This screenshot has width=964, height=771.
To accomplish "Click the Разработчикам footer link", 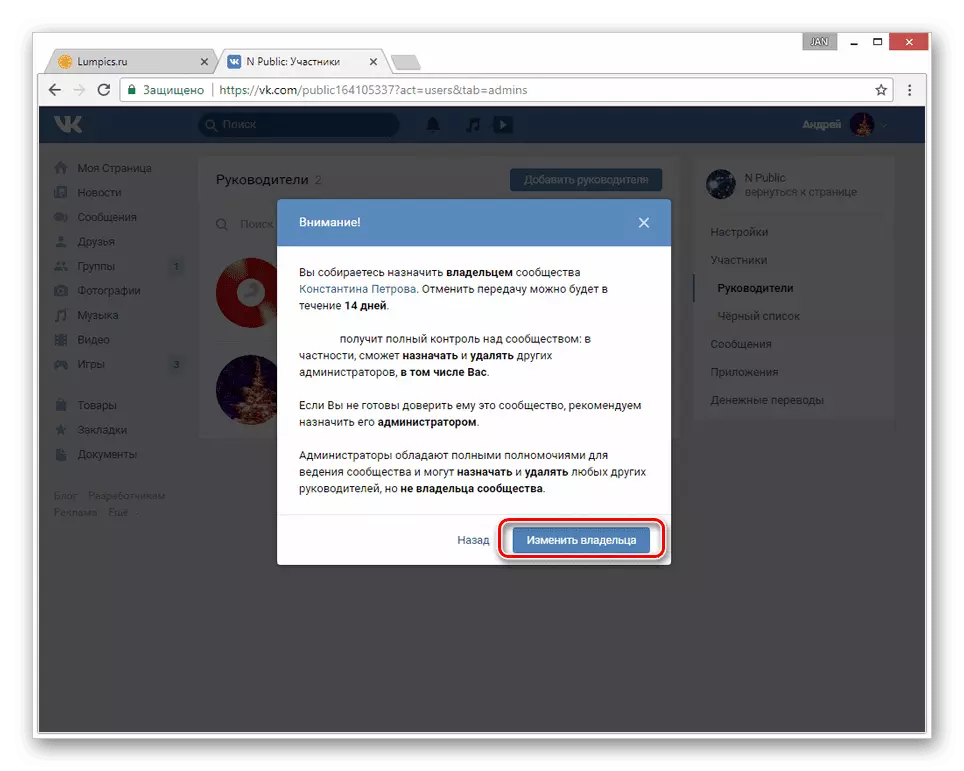I will [127, 496].
